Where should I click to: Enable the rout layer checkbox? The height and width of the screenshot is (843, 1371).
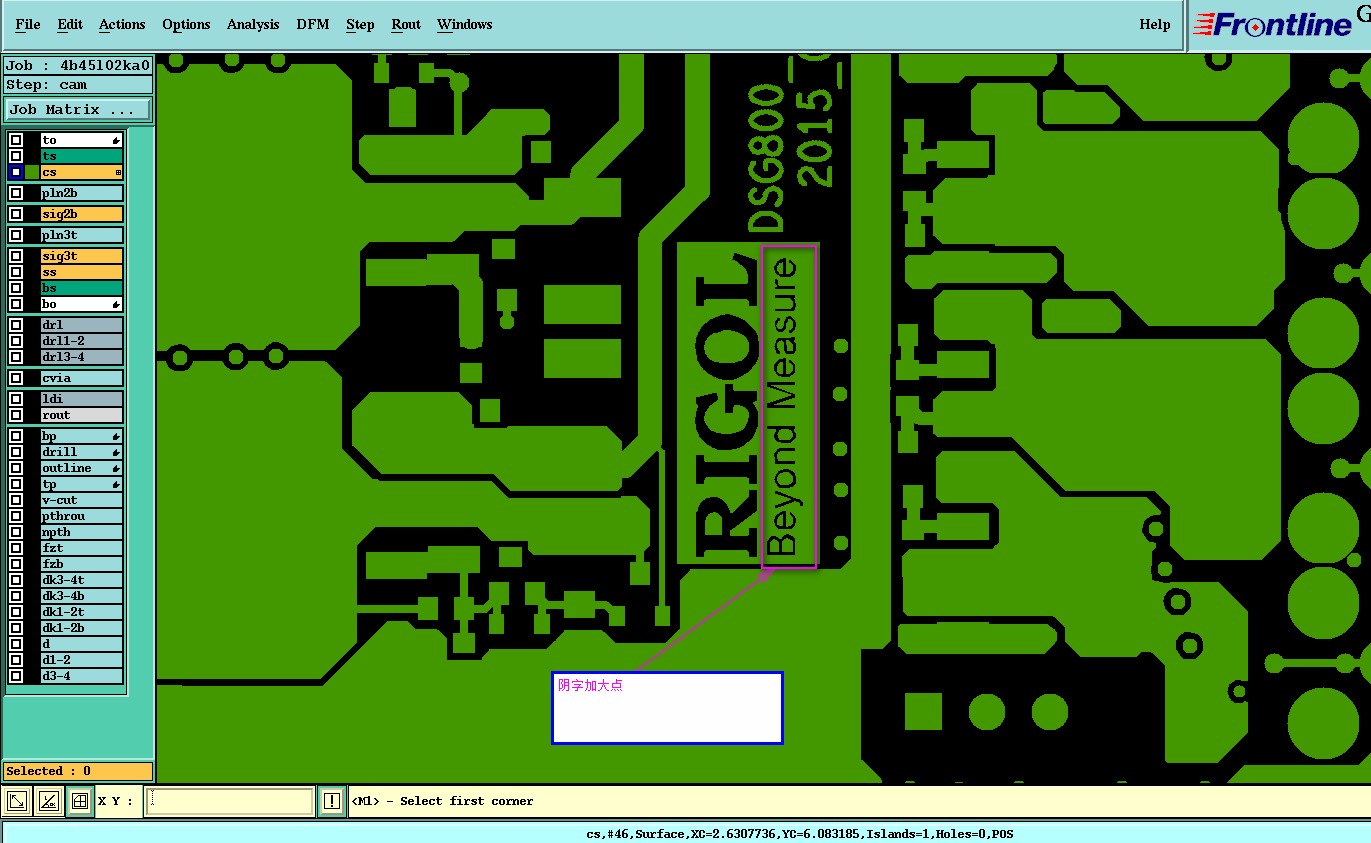(x=16, y=415)
